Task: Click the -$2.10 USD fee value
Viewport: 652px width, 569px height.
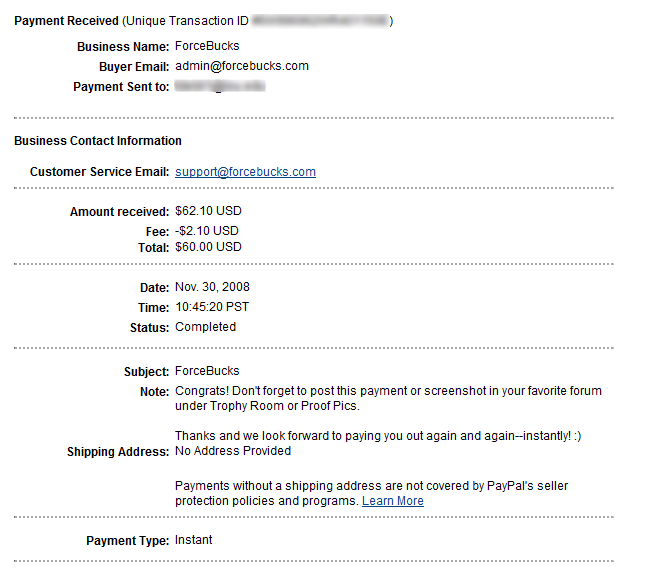Action: pyautogui.click(x=206, y=230)
